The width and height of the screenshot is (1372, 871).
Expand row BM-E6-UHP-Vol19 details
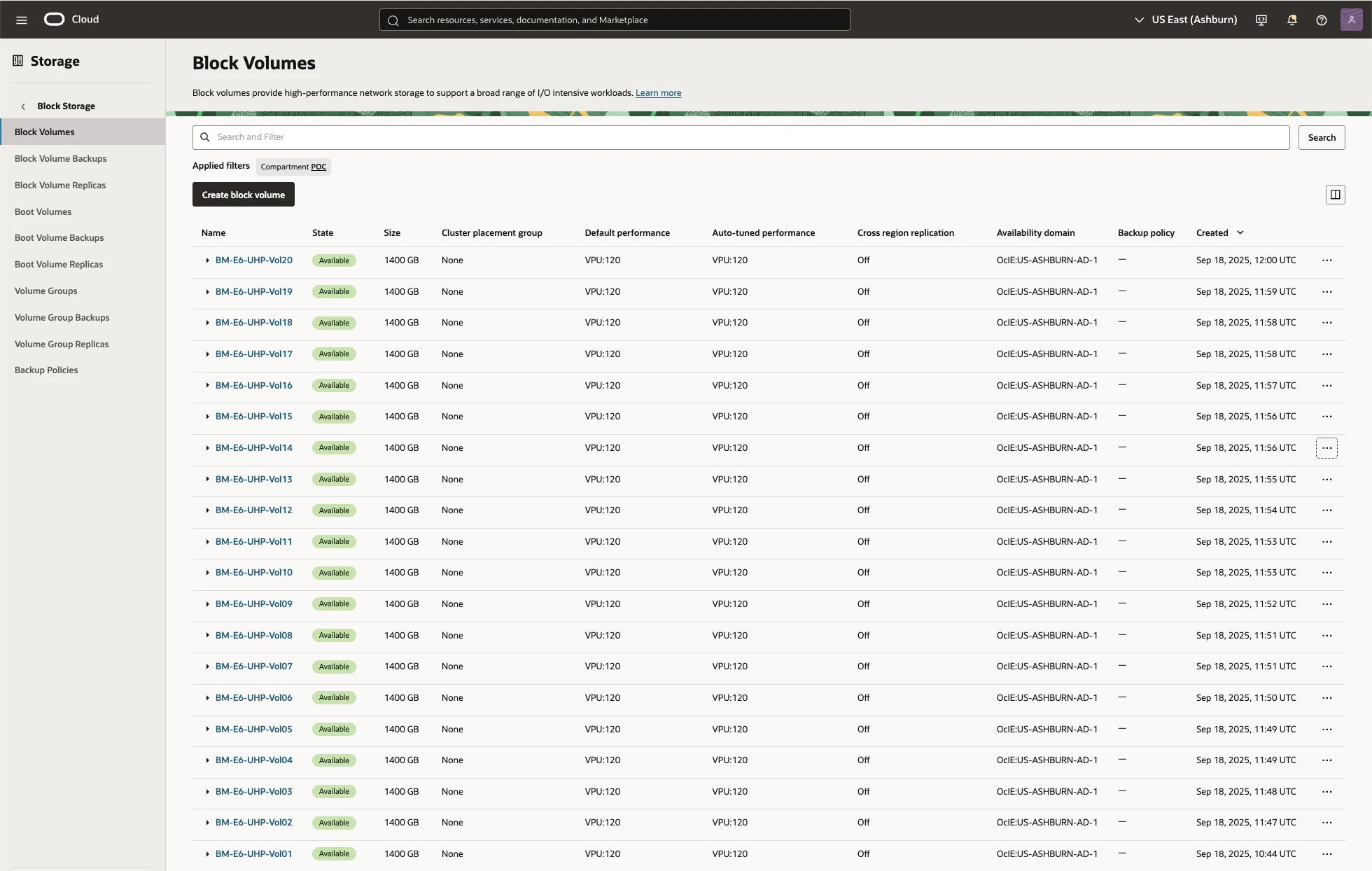(x=207, y=292)
